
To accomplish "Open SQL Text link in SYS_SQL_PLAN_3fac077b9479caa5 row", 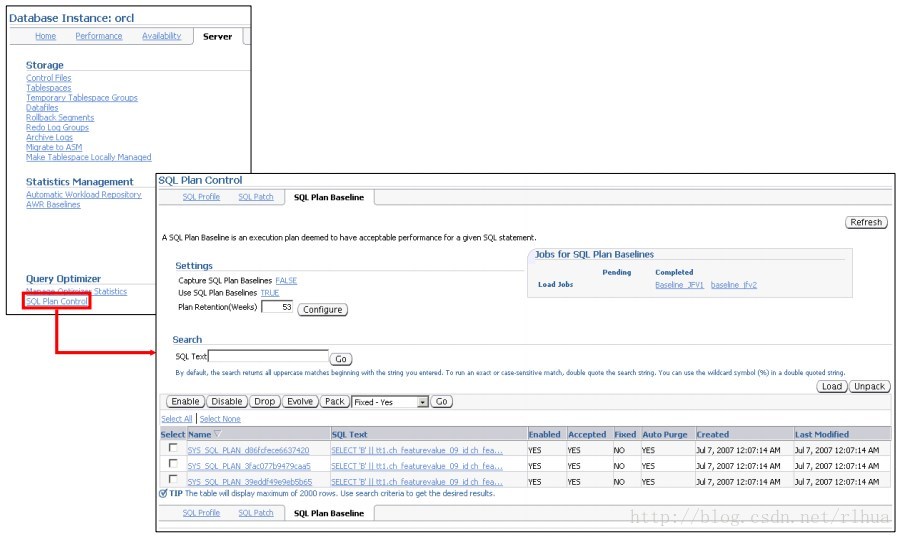I will [x=417, y=466].
